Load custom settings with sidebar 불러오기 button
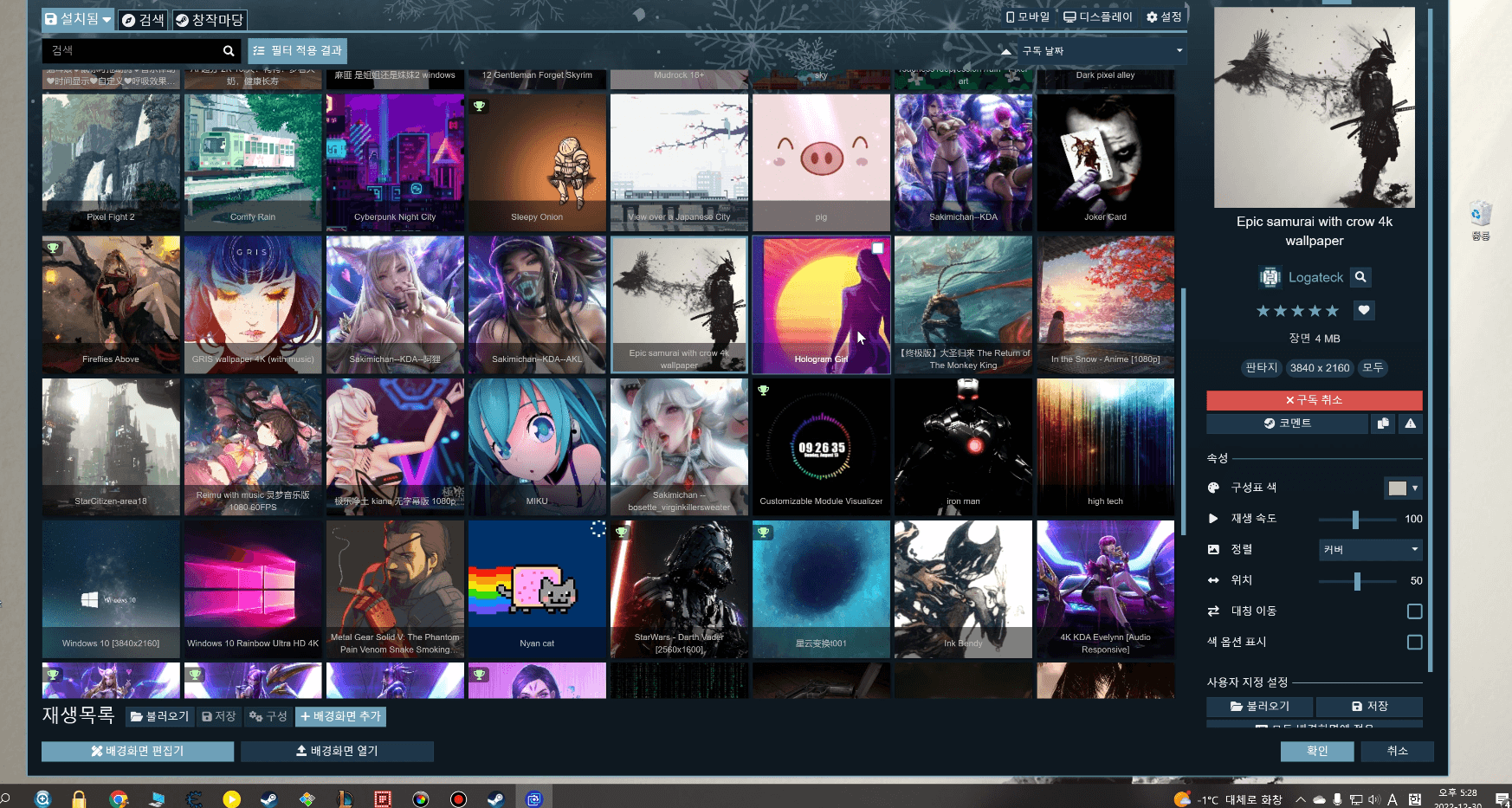This screenshot has height=808, width=1512. click(x=1260, y=707)
